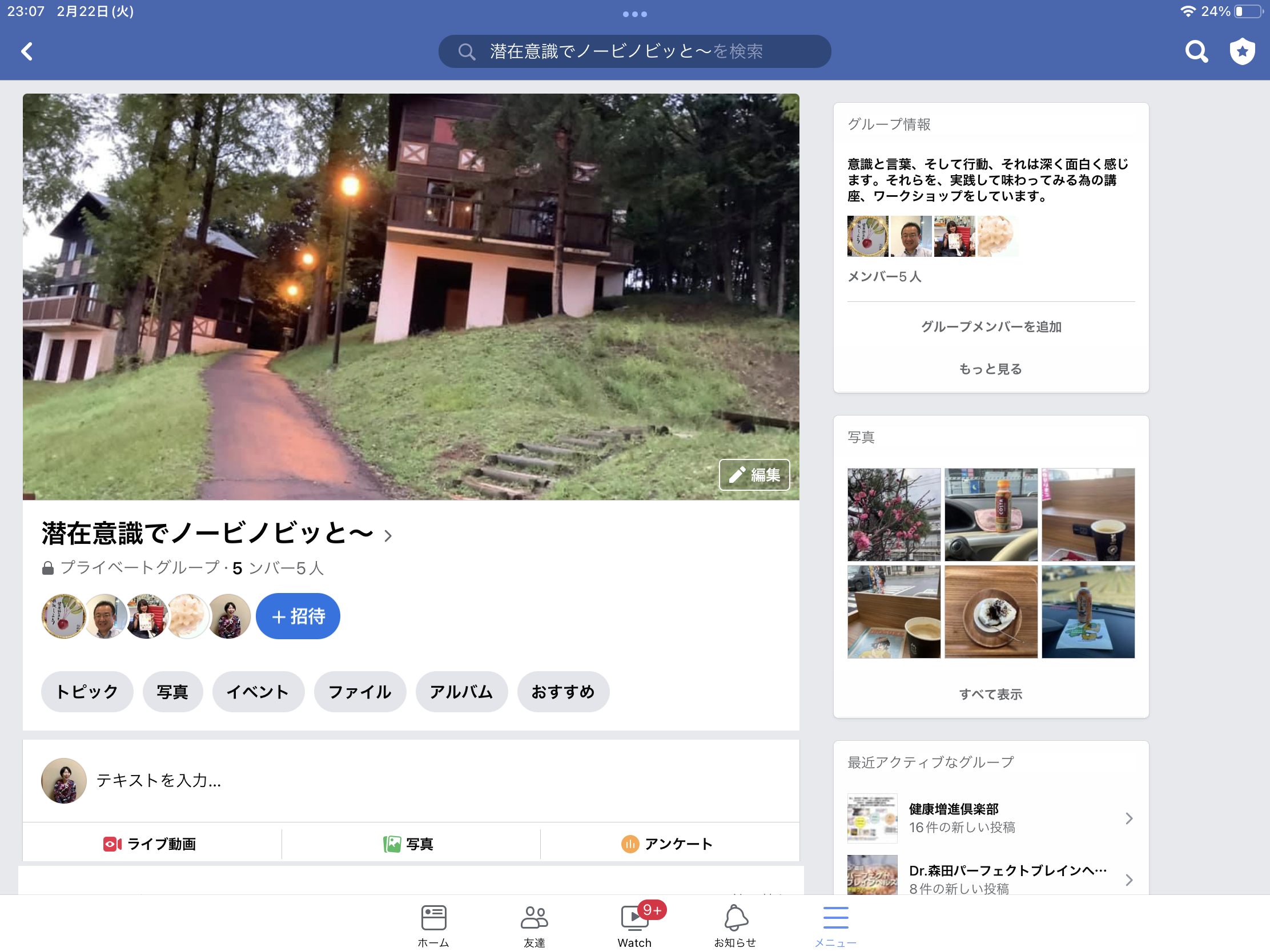Open the plum blossom photo thumbnail

[893, 515]
